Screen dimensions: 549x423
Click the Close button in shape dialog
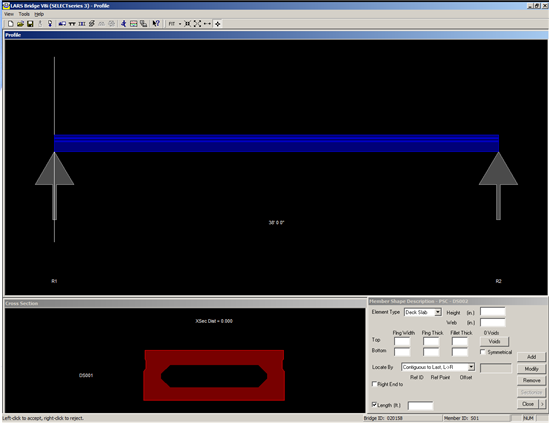[528, 404]
